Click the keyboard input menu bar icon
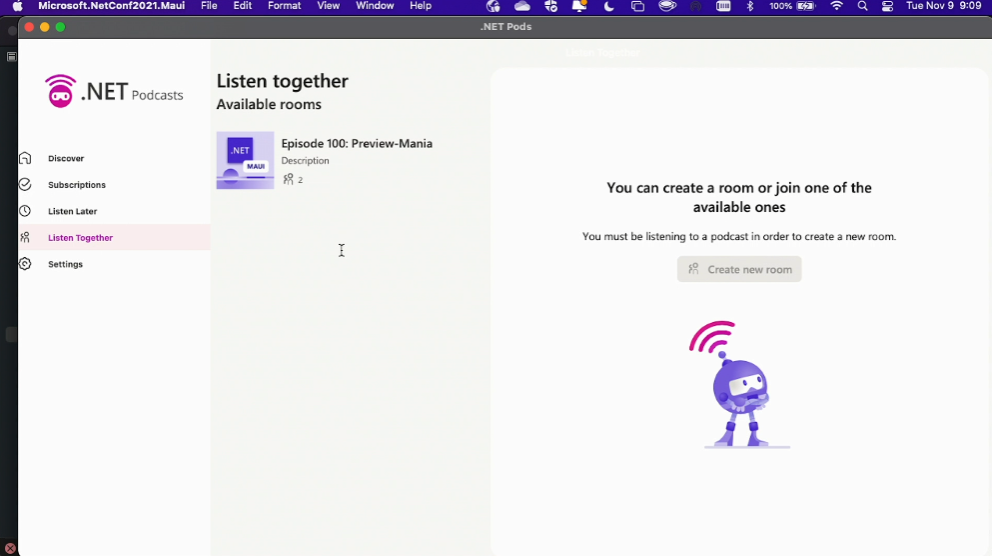 click(x=723, y=6)
